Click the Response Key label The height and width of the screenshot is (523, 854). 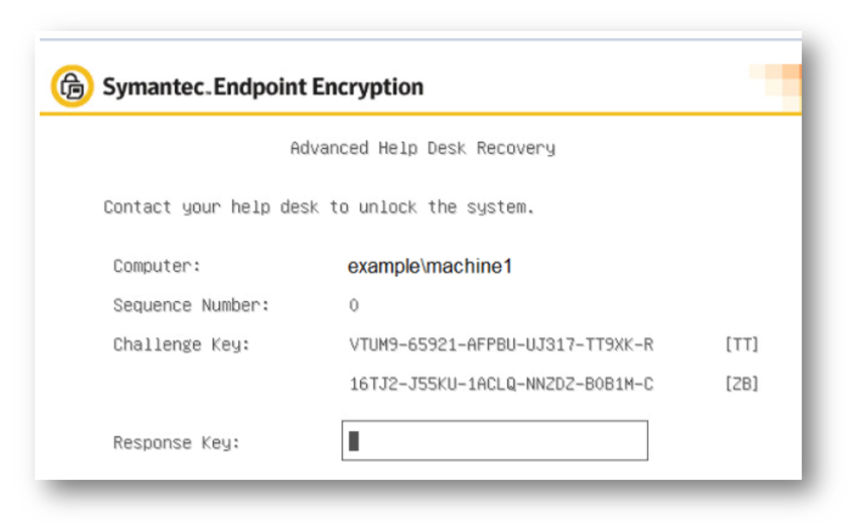176,442
